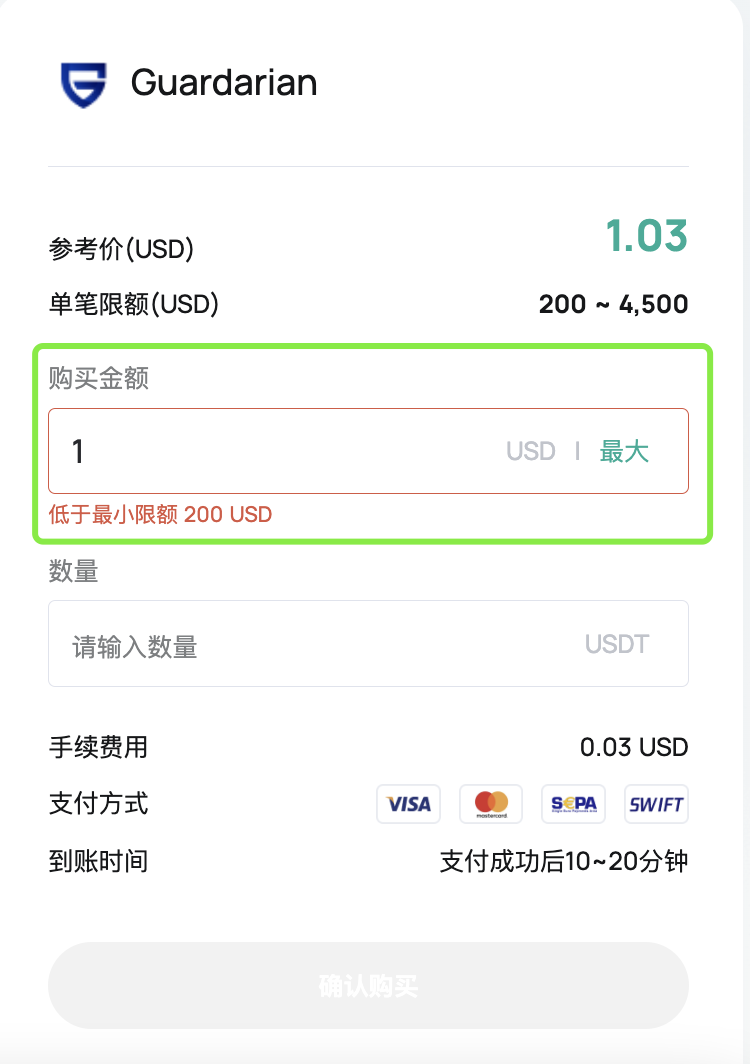
Task: Select the SWIFT payment icon
Action: pos(656,803)
